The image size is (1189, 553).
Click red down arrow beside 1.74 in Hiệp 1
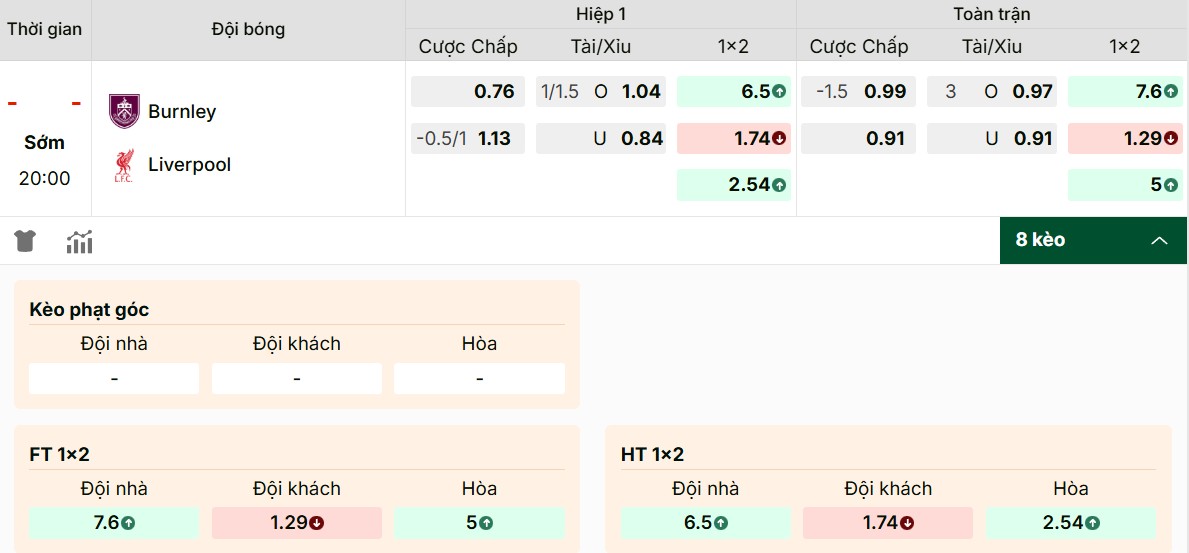pos(779,139)
